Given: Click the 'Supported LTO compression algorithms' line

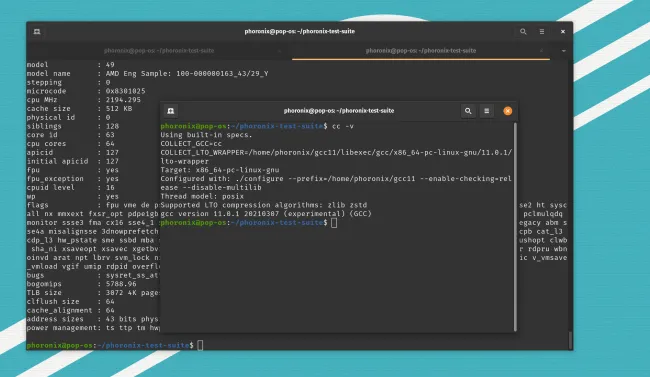Looking at the screenshot, I should pyautogui.click(x=264, y=205).
